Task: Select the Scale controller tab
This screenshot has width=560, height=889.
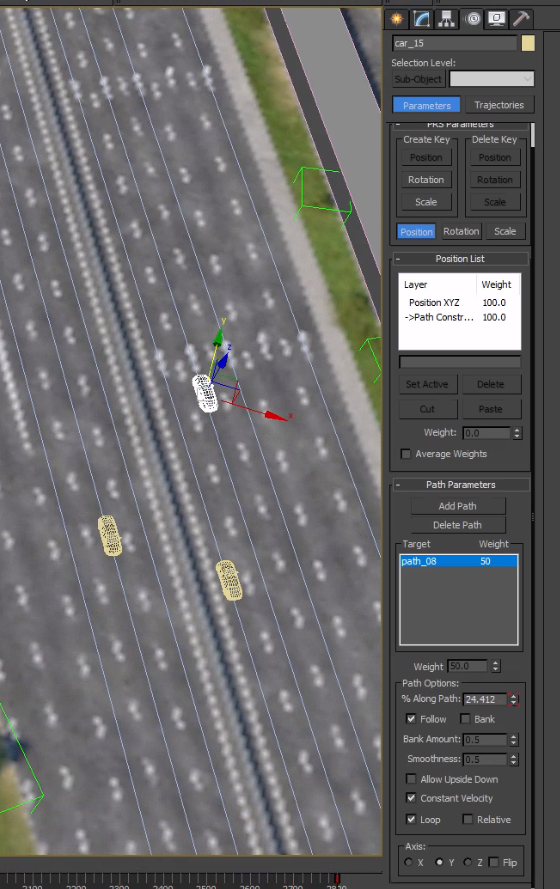Action: pos(505,231)
